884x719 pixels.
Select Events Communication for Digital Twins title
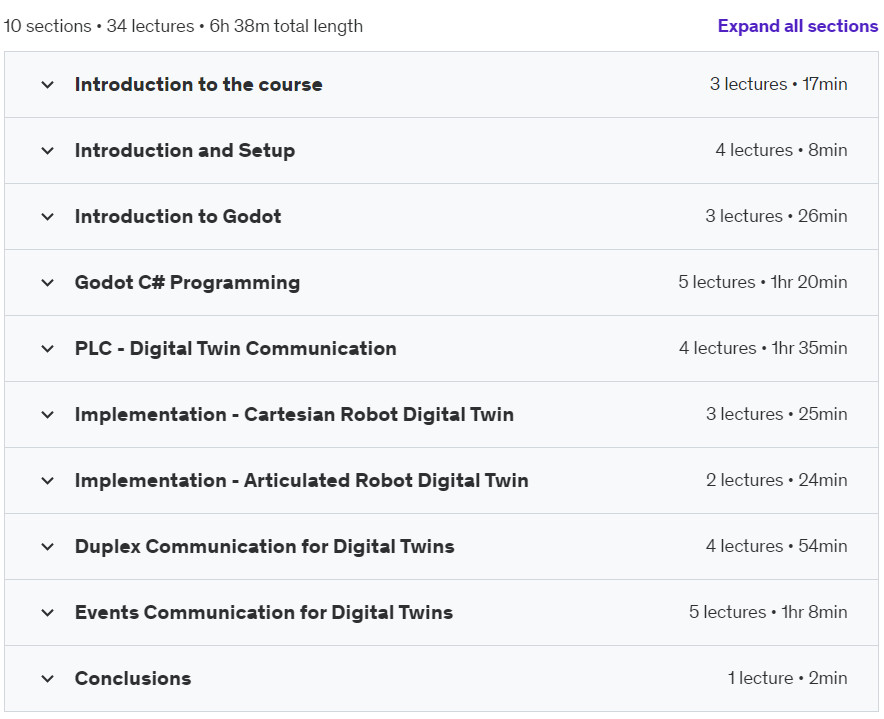264,613
